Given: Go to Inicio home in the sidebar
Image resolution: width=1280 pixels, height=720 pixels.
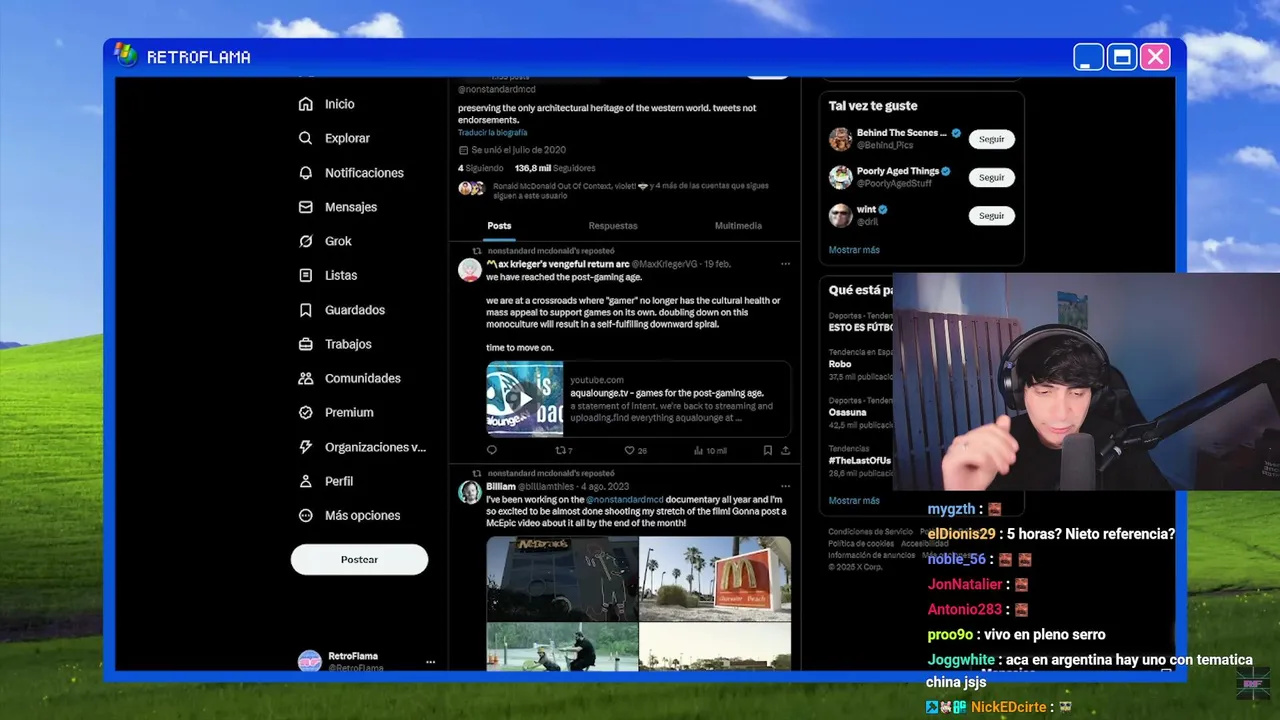Looking at the screenshot, I should tap(326, 104).
